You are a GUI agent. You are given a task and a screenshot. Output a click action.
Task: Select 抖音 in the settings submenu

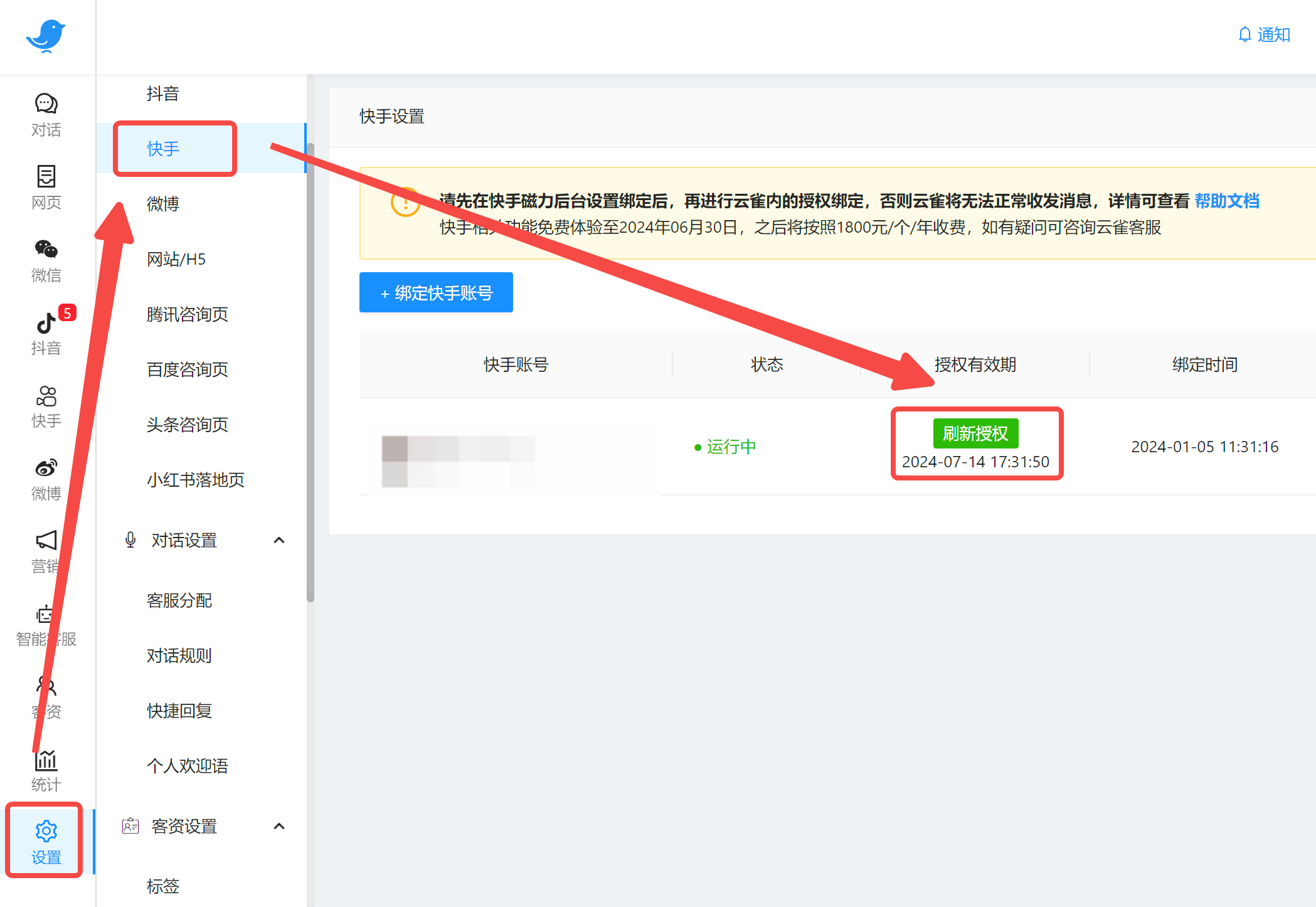pyautogui.click(x=163, y=93)
